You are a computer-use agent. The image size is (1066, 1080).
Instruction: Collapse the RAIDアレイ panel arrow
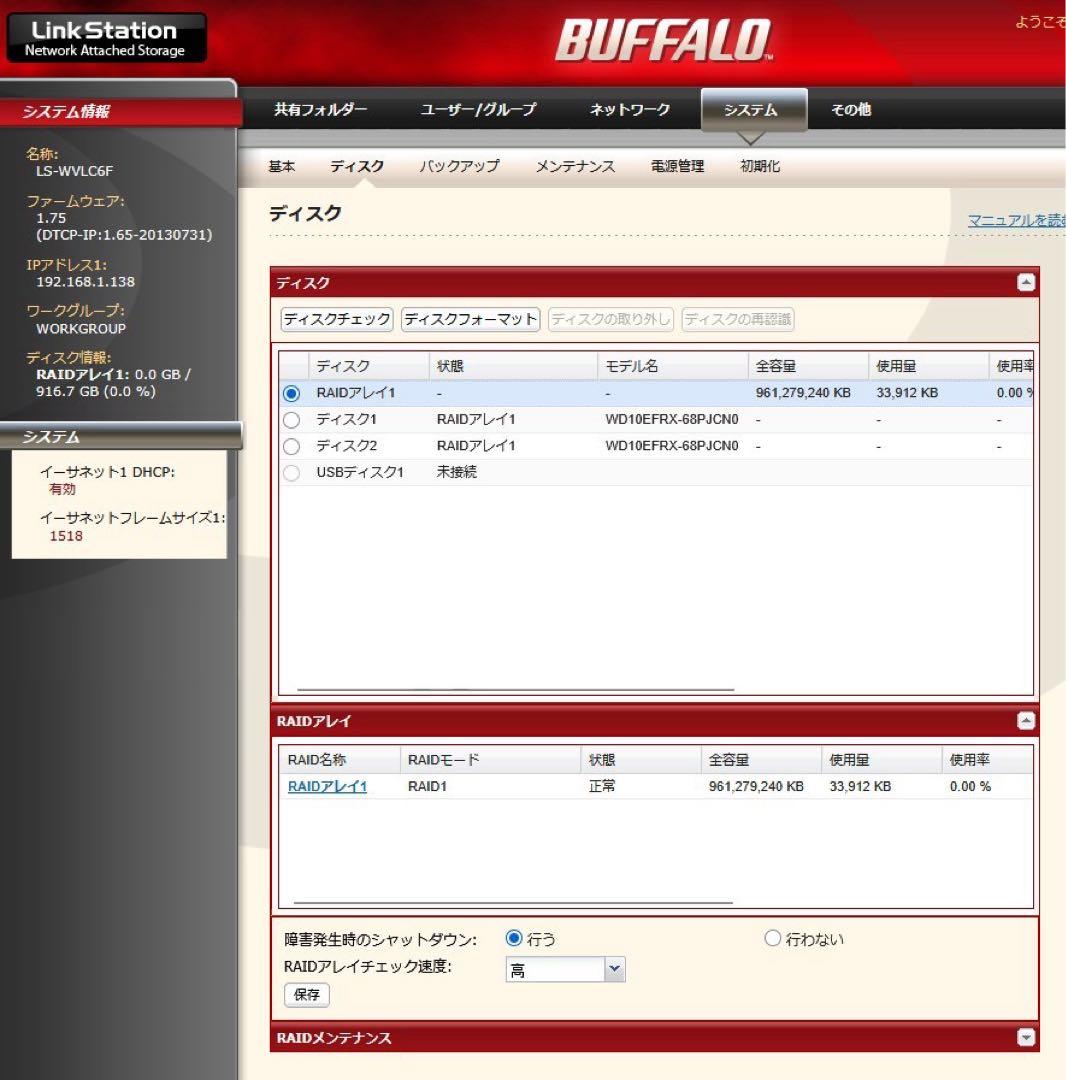pyautogui.click(x=1026, y=720)
